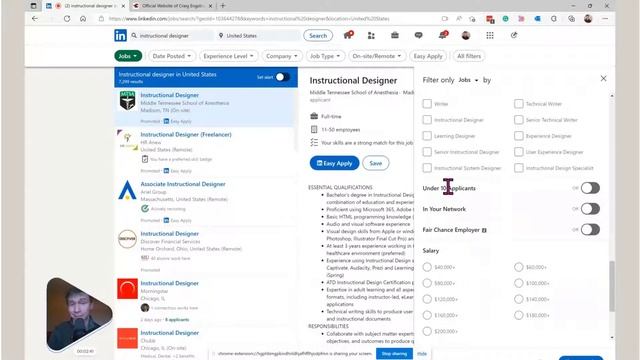Expand the Experience Level filter

pos(228,56)
